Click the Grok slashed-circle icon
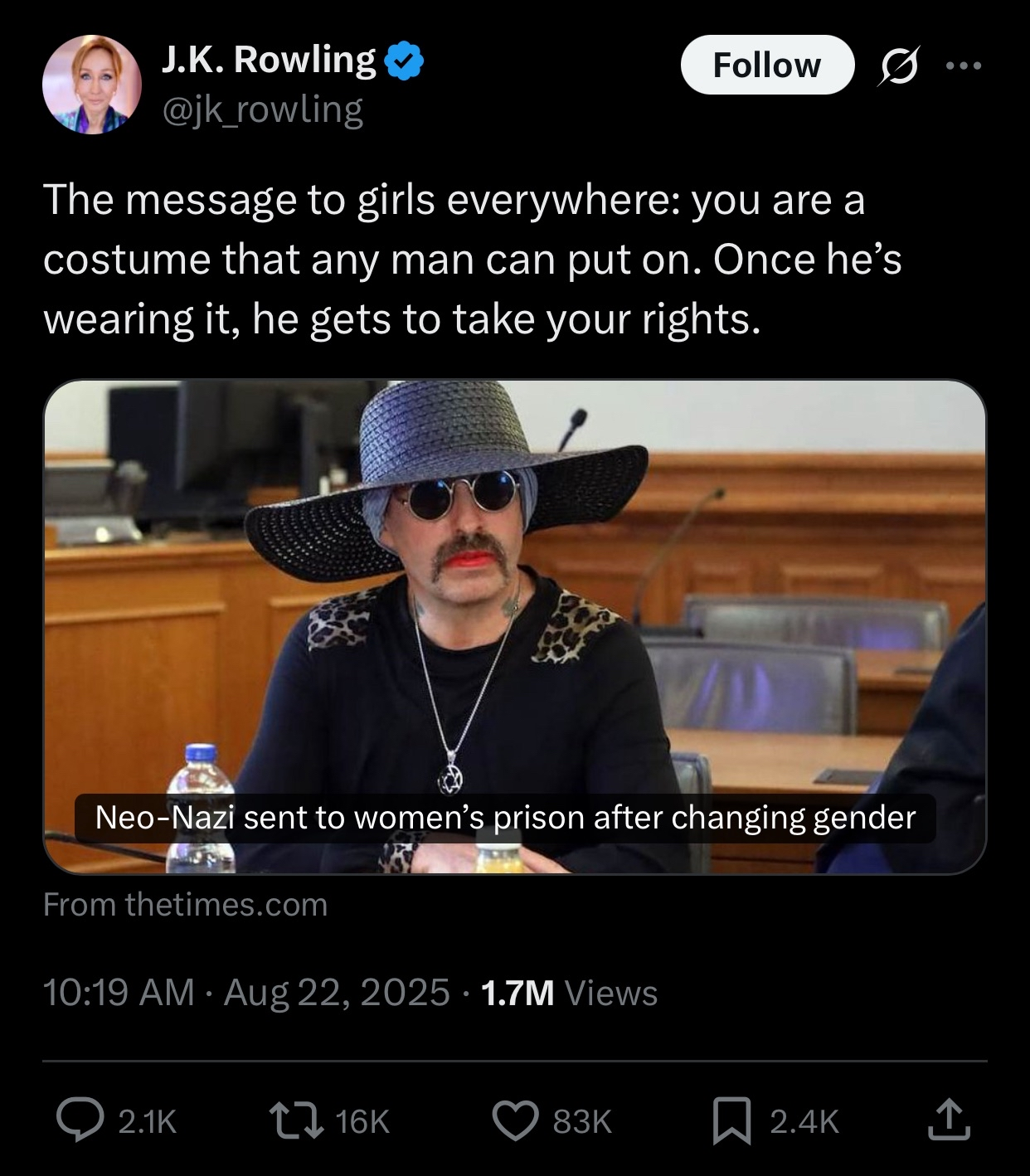1030x1176 pixels. tap(900, 66)
